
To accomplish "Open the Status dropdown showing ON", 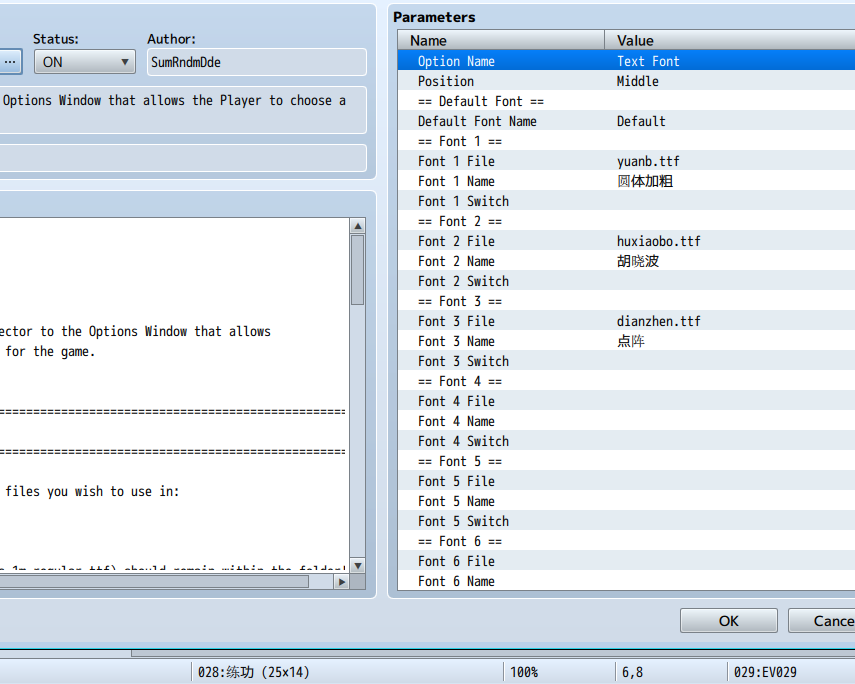I will (85, 62).
